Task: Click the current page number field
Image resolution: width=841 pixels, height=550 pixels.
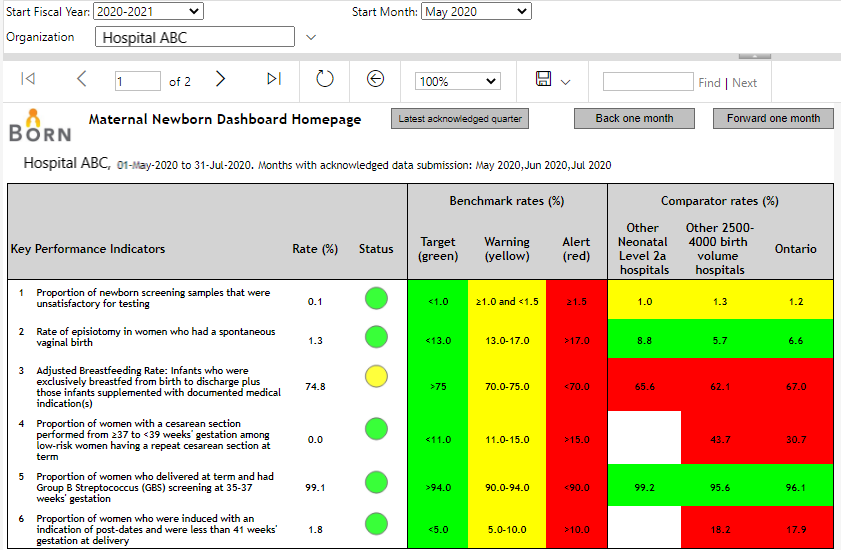Action: coord(137,81)
